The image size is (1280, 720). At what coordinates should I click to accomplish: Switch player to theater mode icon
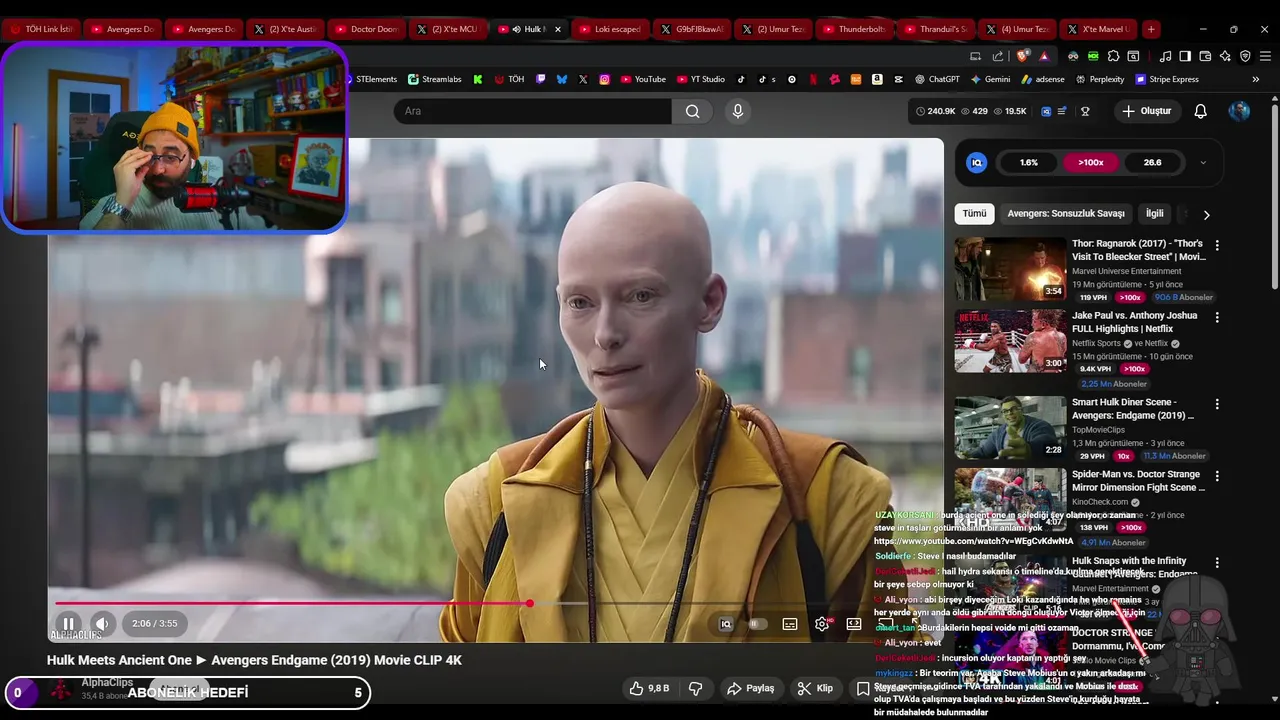click(x=854, y=624)
